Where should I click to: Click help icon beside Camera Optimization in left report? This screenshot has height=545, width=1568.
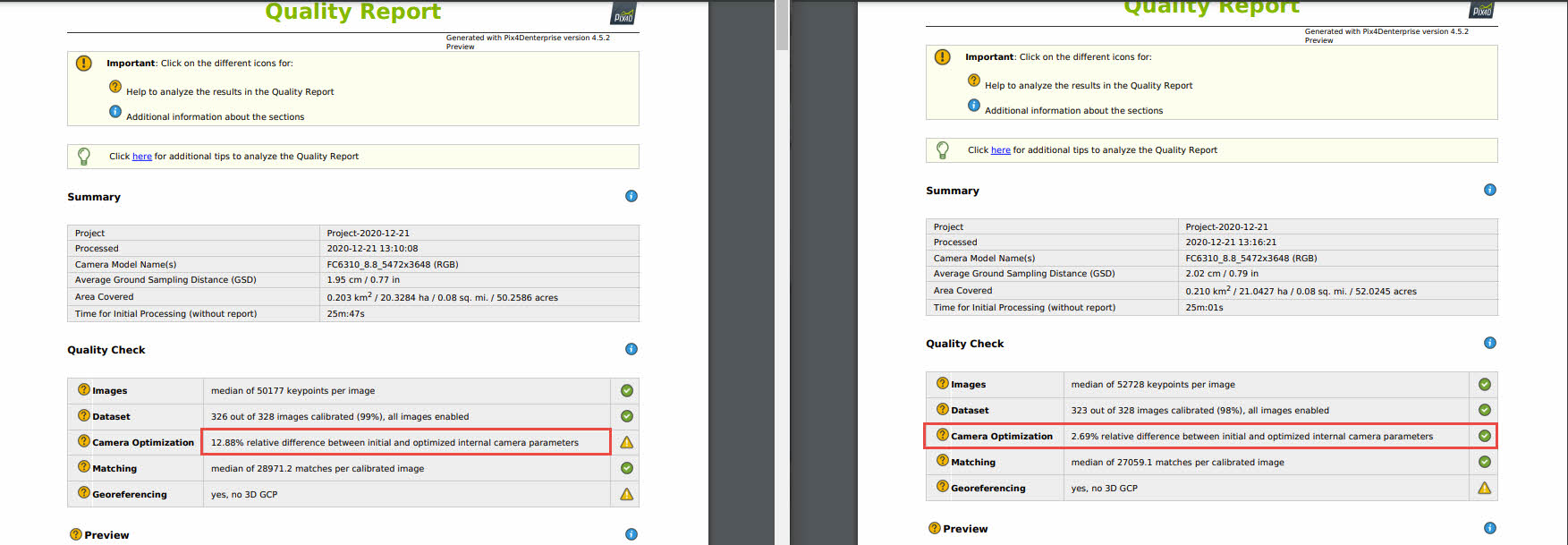pyautogui.click(x=84, y=441)
